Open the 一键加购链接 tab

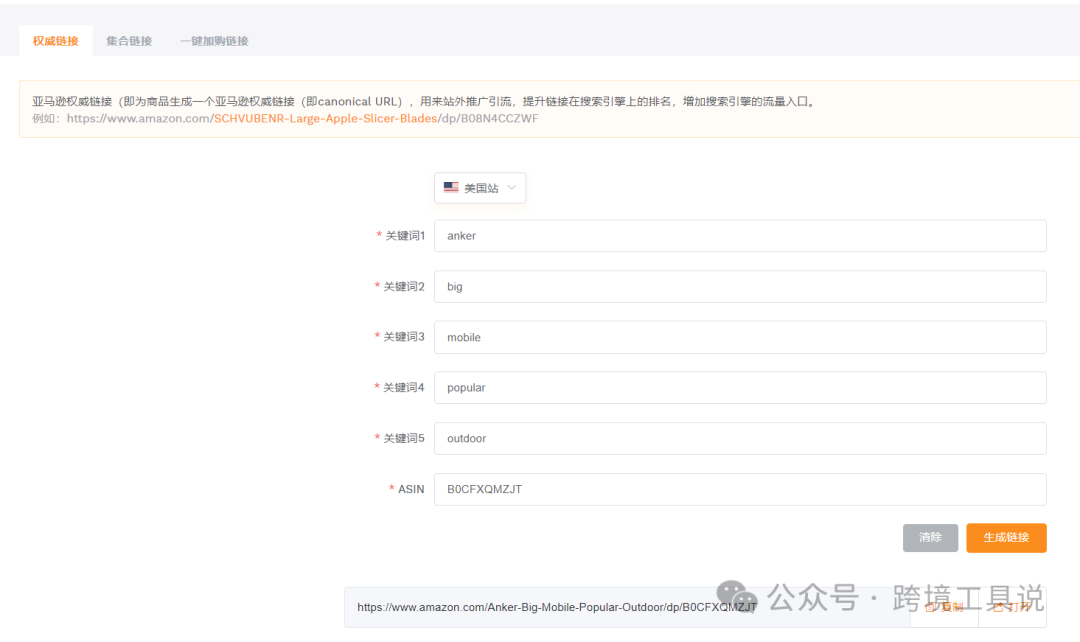[214, 41]
